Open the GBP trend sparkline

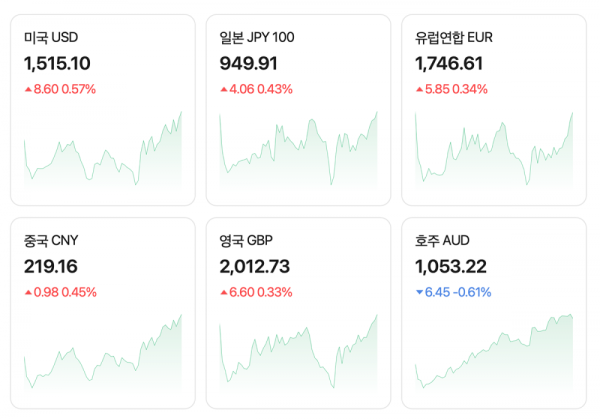298,353
